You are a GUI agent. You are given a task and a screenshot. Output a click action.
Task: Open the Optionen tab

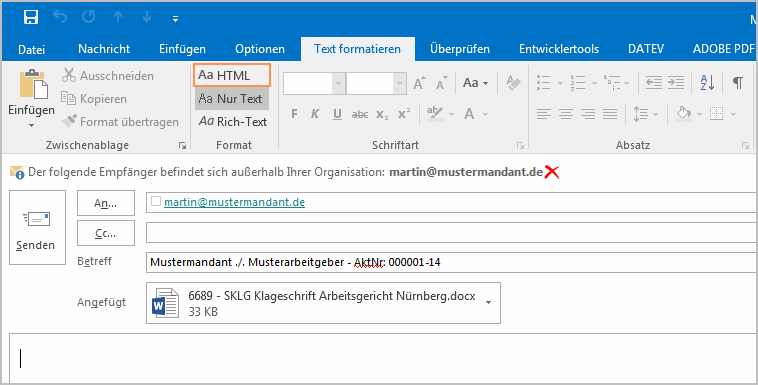pyautogui.click(x=260, y=49)
